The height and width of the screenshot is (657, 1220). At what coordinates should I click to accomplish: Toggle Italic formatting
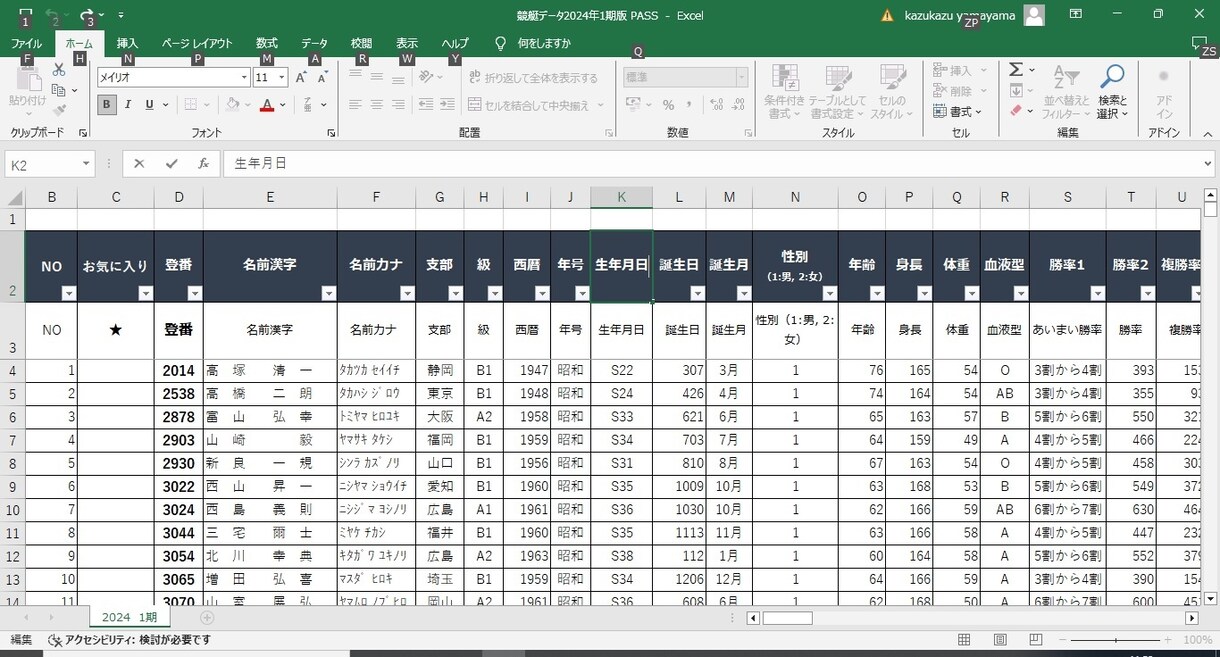pos(129,105)
